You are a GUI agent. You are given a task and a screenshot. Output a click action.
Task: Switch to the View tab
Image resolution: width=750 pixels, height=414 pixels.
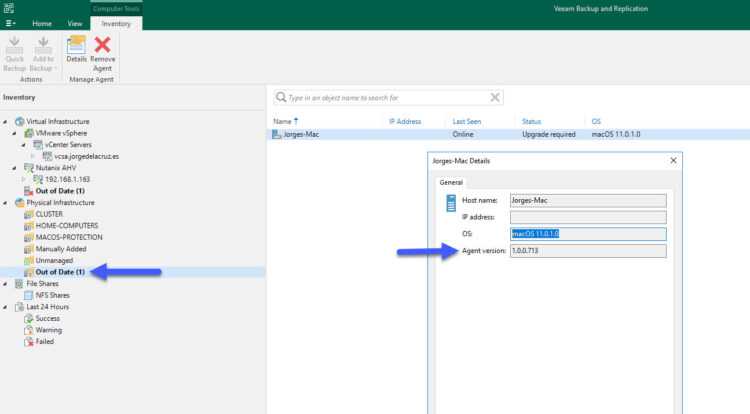[75, 23]
